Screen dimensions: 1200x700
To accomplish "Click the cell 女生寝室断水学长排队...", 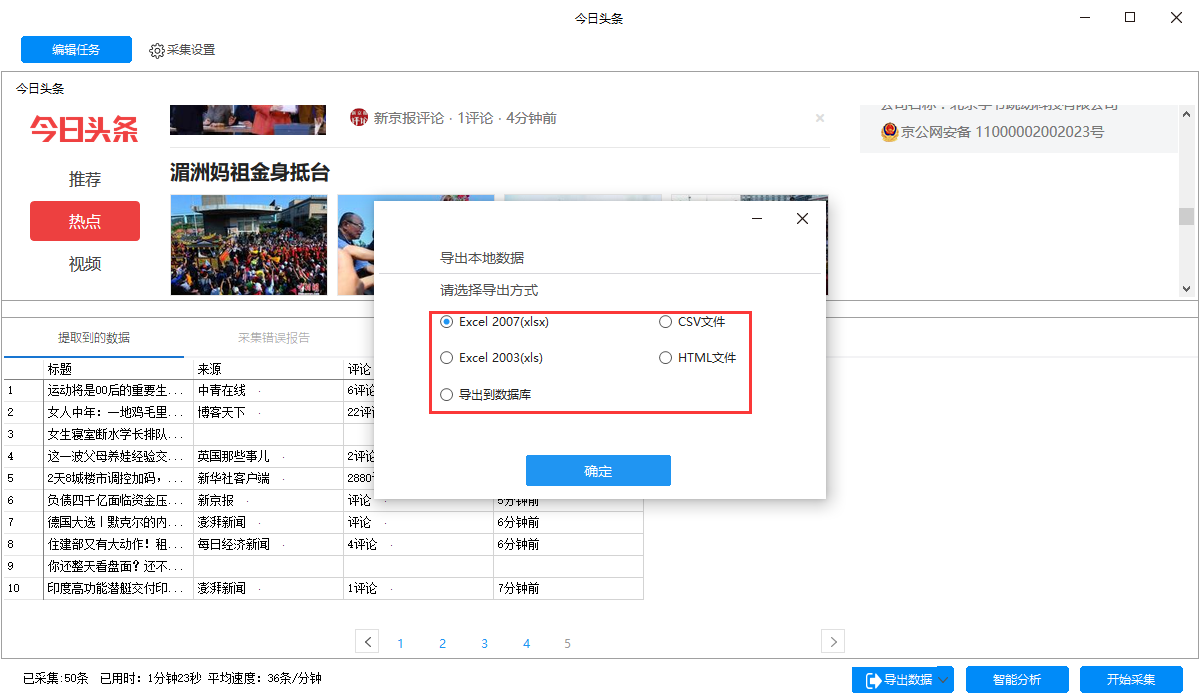I will (x=119, y=434).
